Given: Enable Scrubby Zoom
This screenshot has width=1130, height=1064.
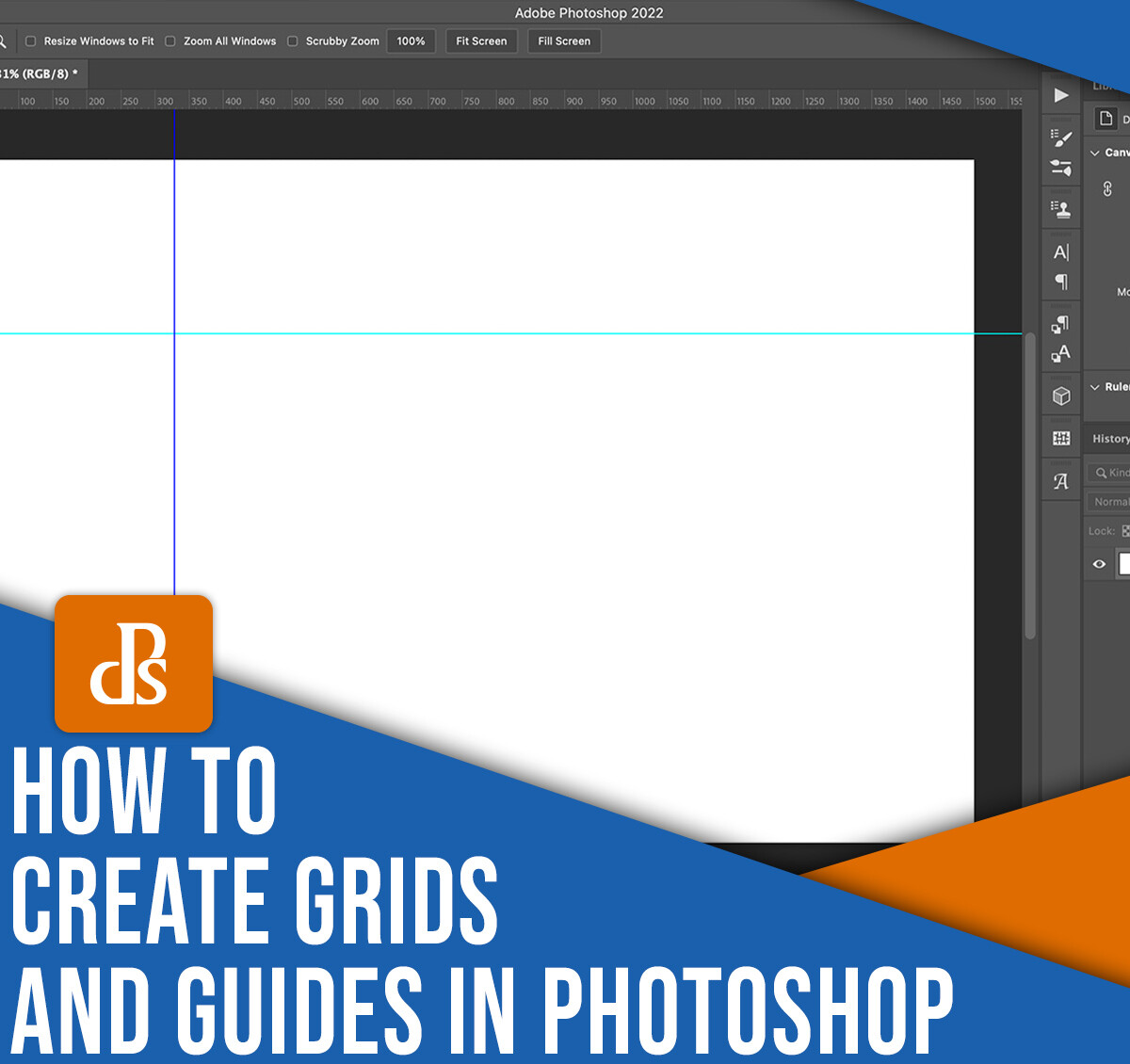Looking at the screenshot, I should 293,40.
